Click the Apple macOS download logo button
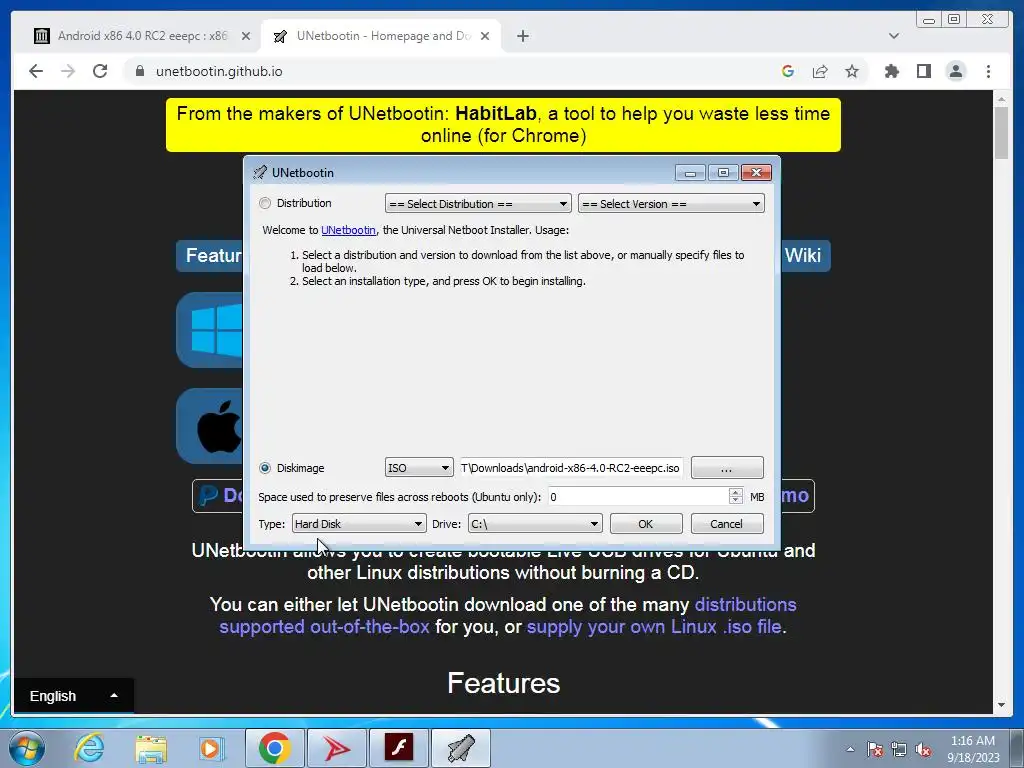The width and height of the screenshot is (1024, 768). click(210, 426)
